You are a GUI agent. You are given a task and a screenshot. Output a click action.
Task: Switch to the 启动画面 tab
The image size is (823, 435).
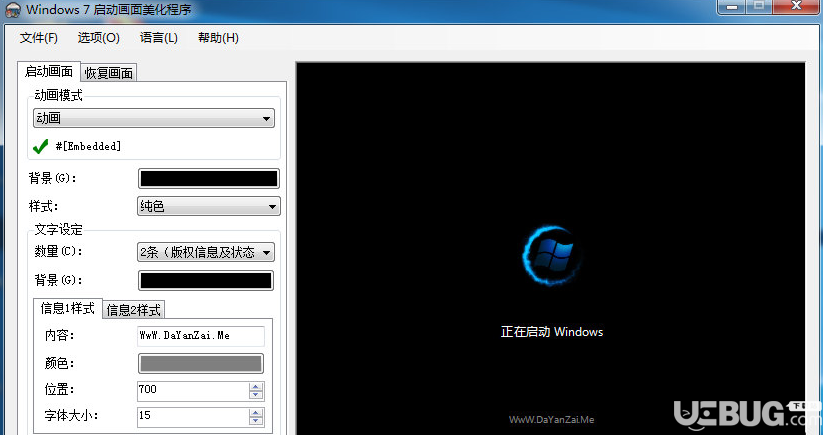49,71
